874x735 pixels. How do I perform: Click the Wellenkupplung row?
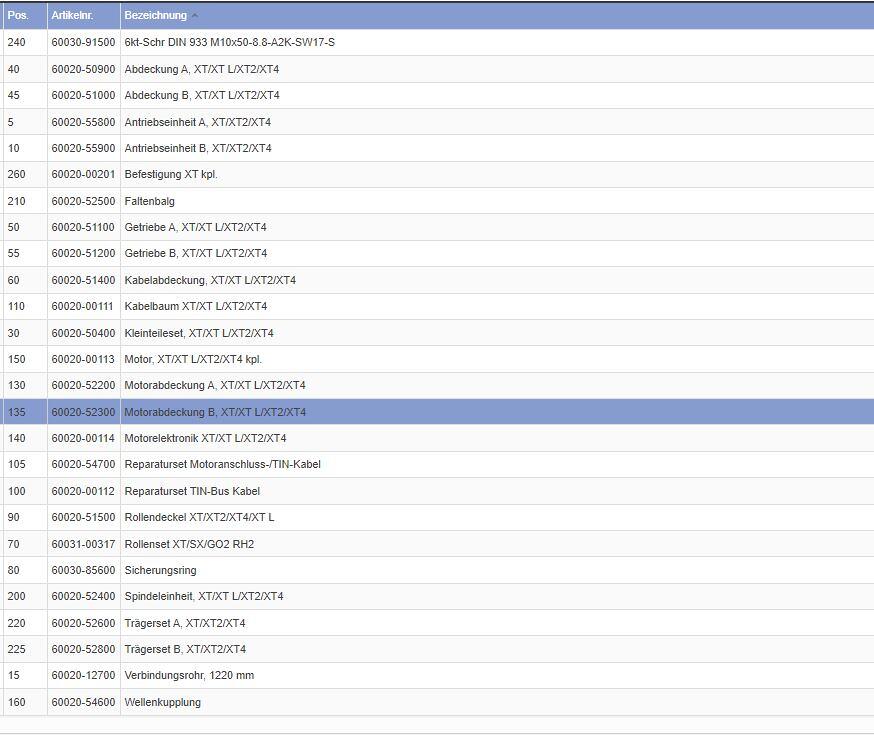click(162, 702)
